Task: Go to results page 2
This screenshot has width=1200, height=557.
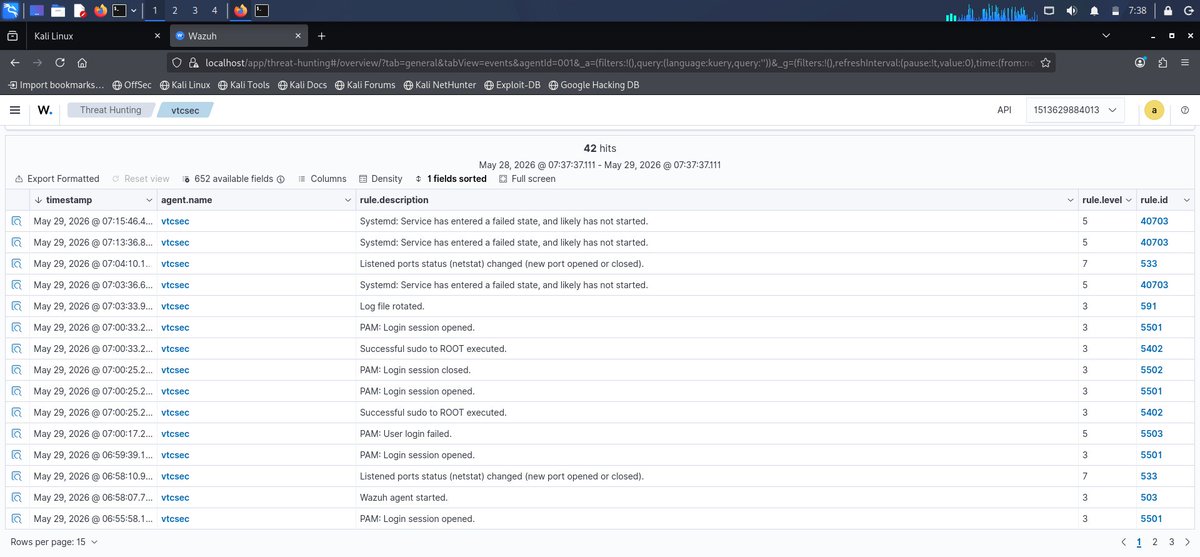Action: coord(1155,542)
